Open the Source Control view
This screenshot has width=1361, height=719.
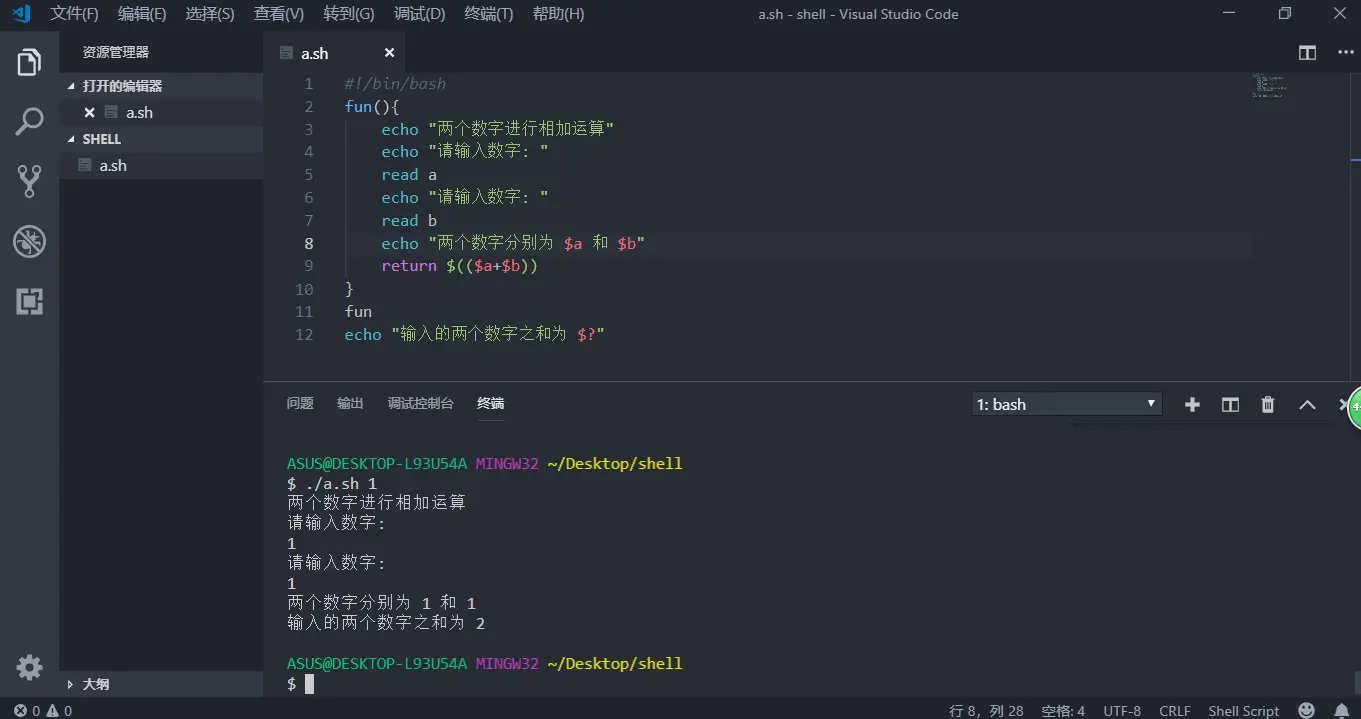[x=29, y=181]
